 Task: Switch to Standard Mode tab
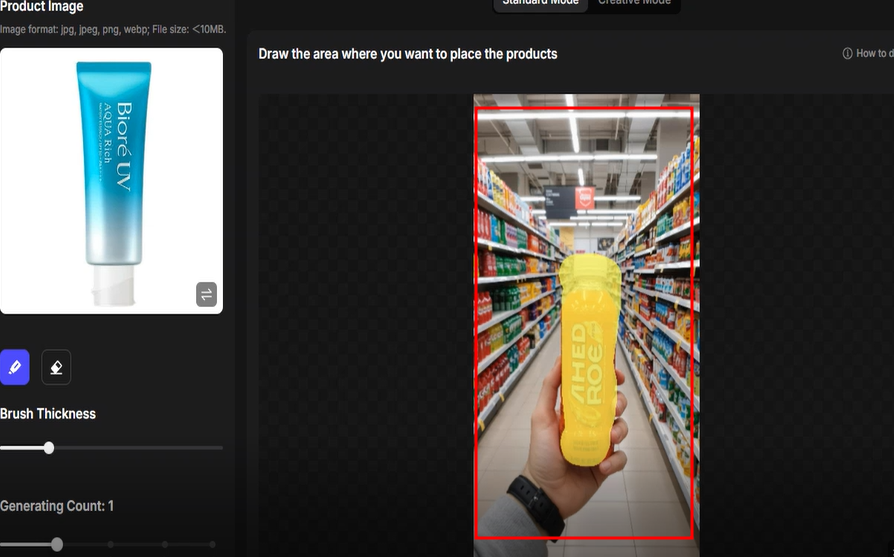tap(540, 3)
